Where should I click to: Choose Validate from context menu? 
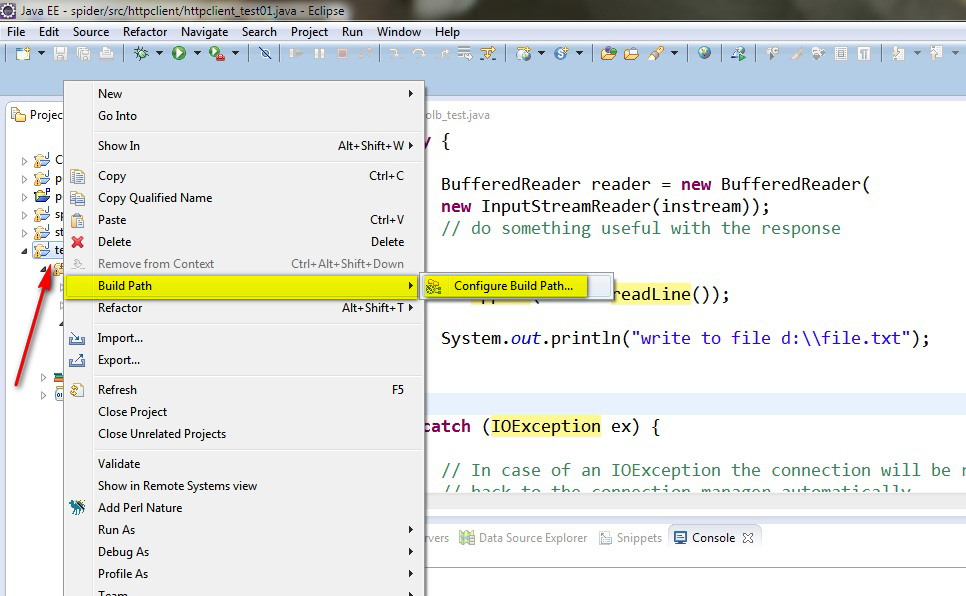(x=244, y=464)
